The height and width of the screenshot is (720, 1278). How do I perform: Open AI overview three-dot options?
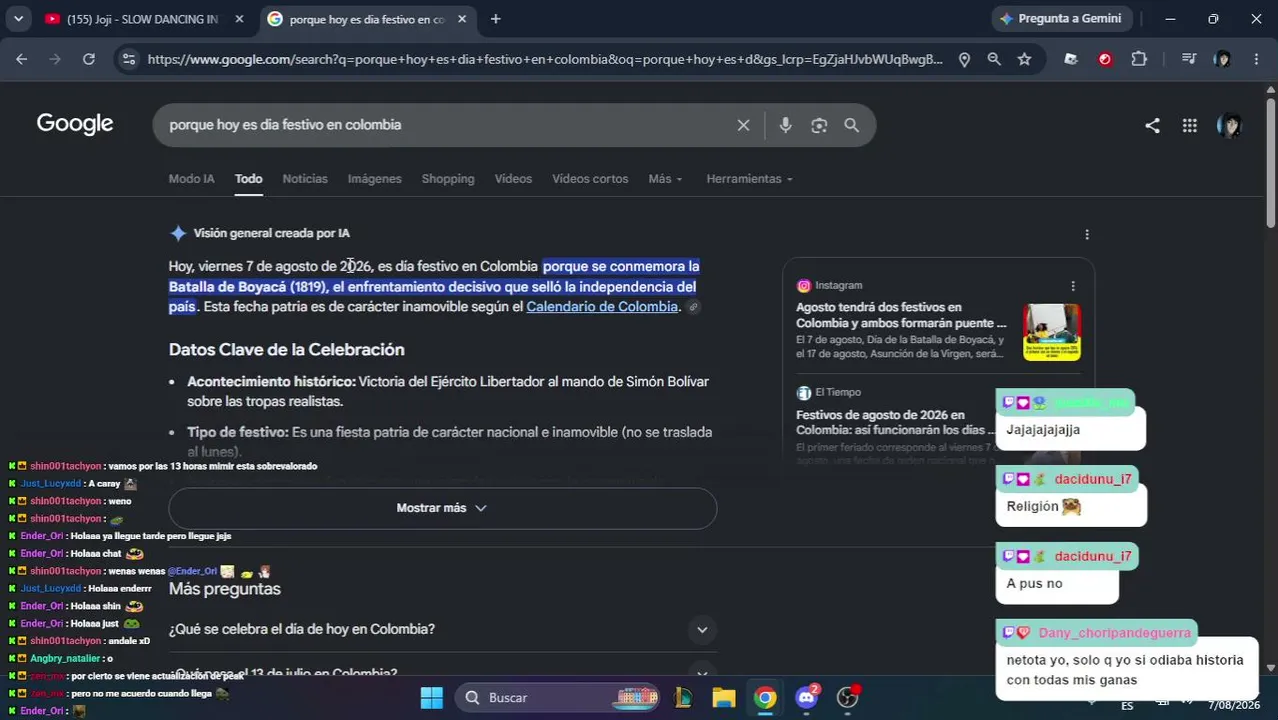(1087, 234)
